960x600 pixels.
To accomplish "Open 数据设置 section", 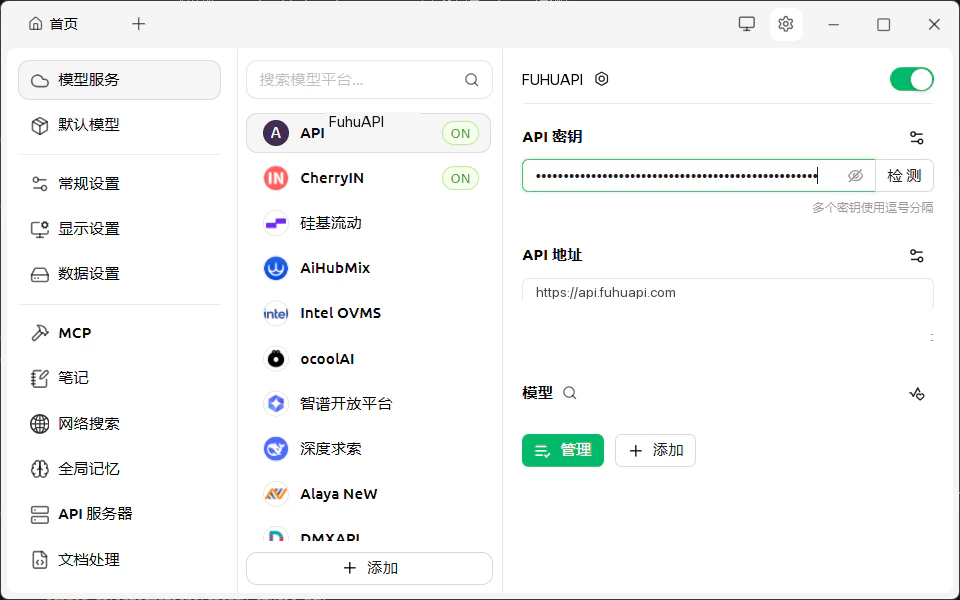I will click(119, 274).
